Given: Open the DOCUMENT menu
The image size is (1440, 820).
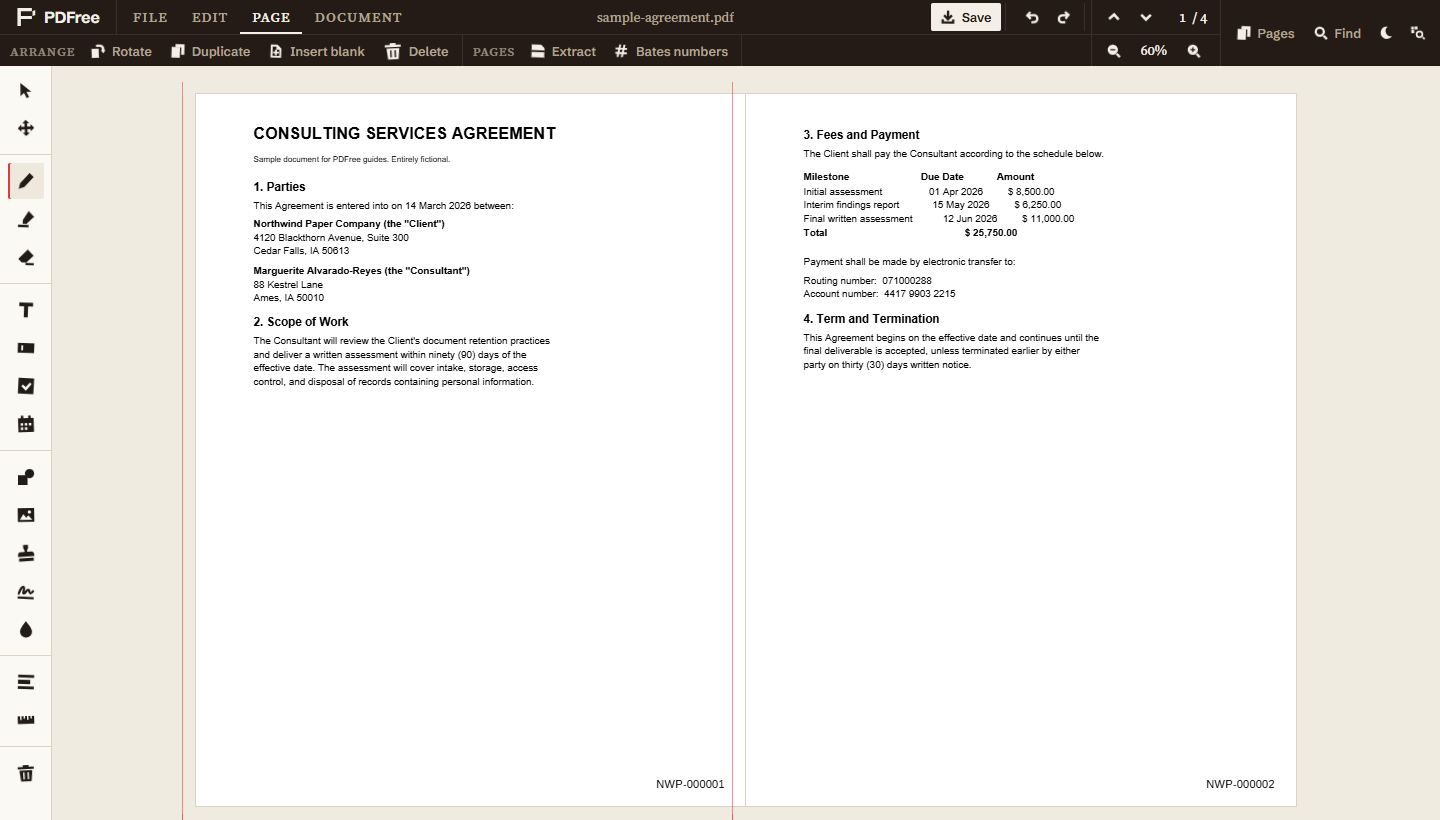Looking at the screenshot, I should pyautogui.click(x=358, y=17).
